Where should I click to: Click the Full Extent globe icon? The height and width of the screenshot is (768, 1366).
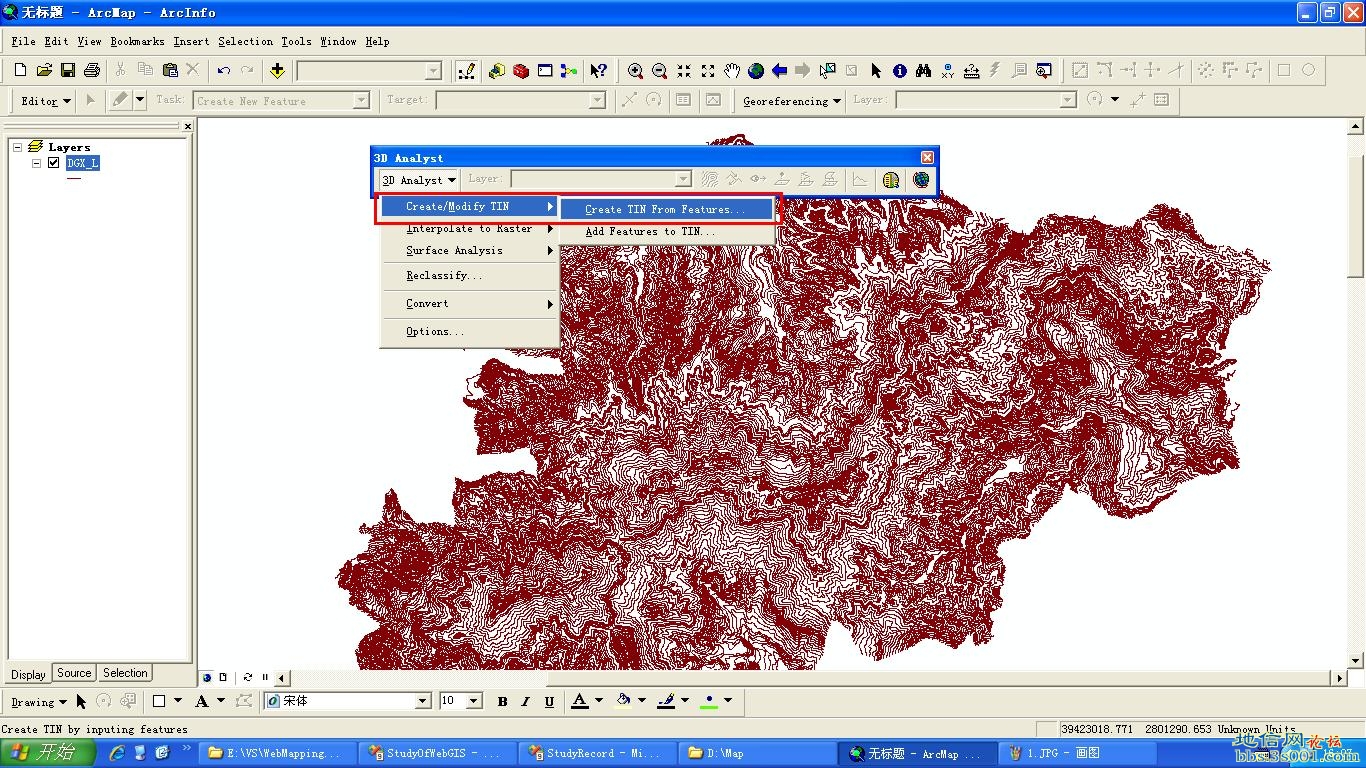coord(756,70)
